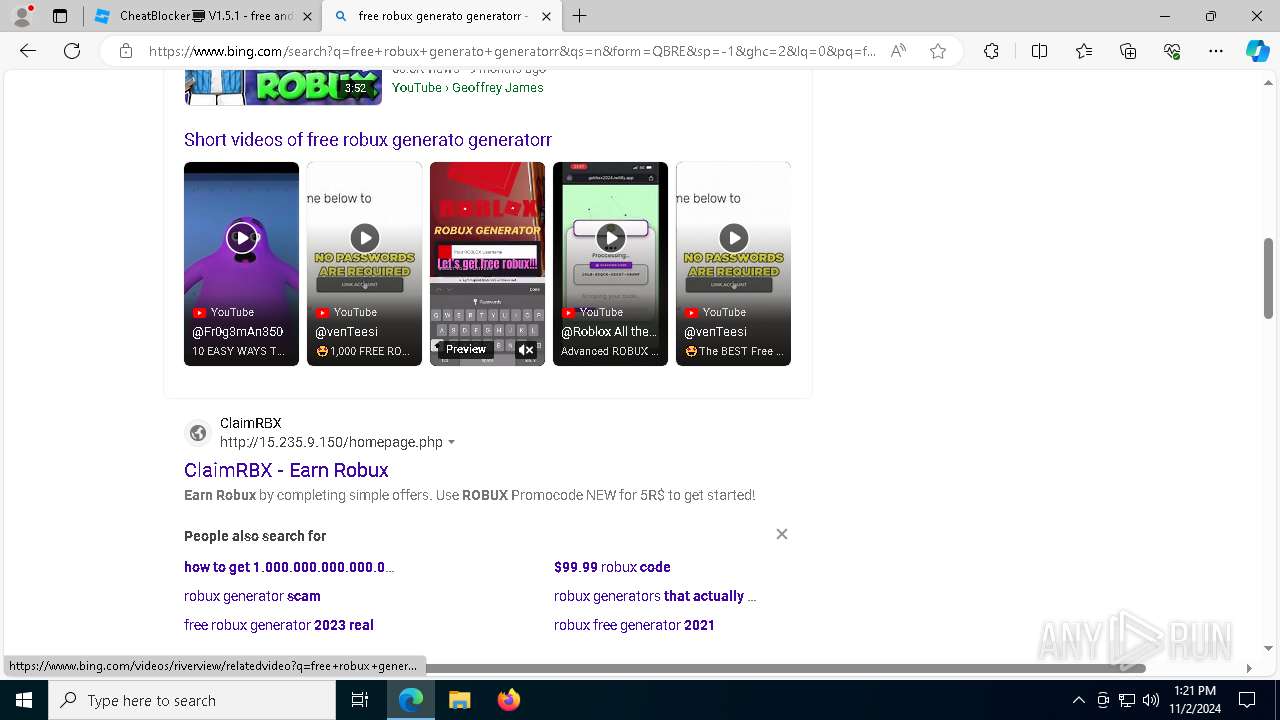Open Short videos of free robux heading
Viewport: 1280px width, 720px height.
(x=368, y=140)
